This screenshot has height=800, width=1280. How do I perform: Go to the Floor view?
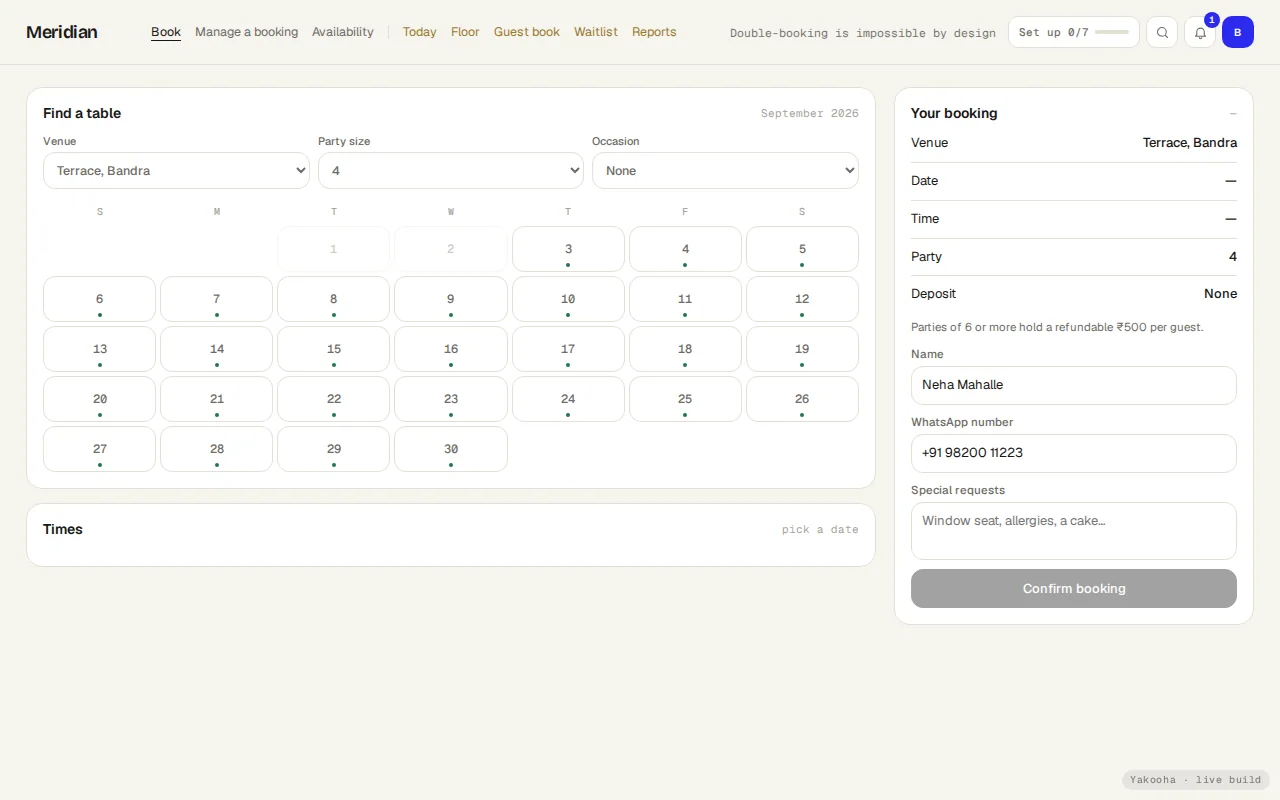pyautogui.click(x=465, y=32)
